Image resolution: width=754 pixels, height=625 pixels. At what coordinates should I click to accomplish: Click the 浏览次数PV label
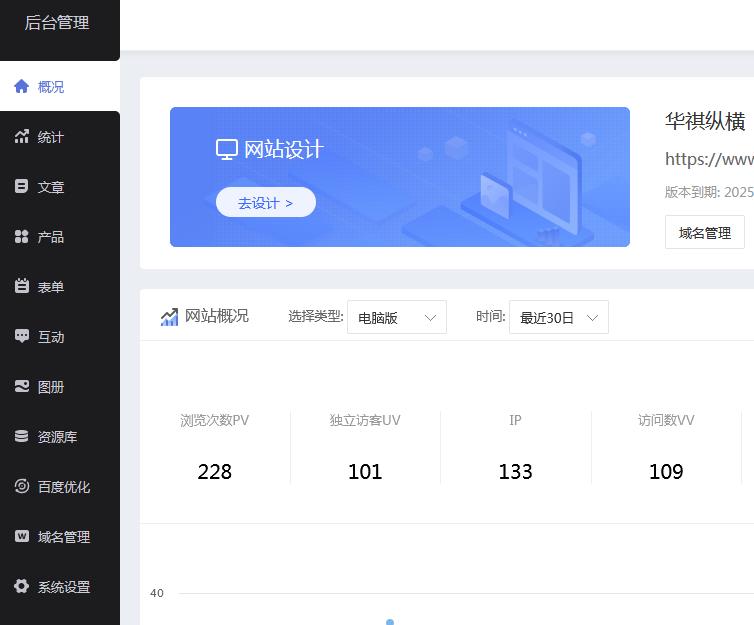click(x=214, y=420)
